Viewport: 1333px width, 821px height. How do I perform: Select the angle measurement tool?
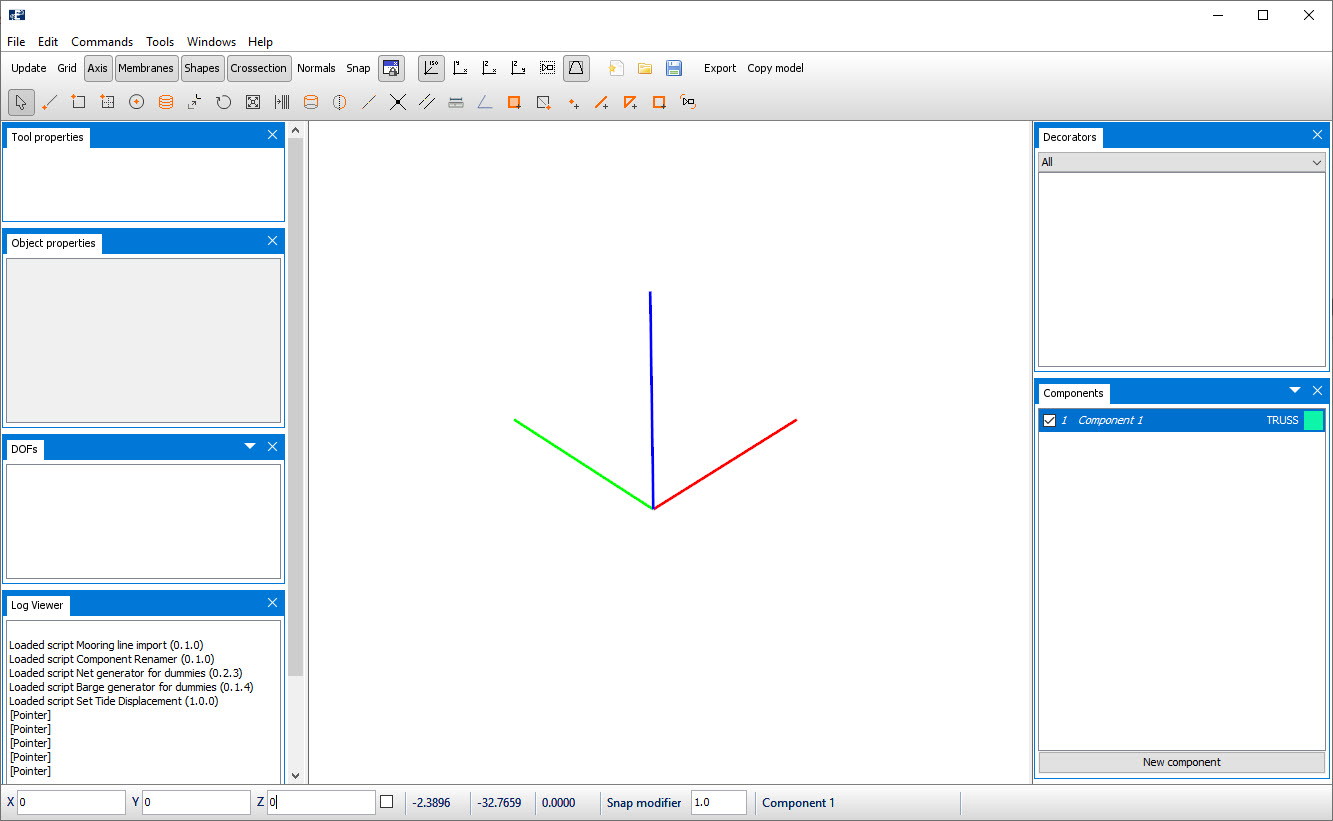coord(485,102)
